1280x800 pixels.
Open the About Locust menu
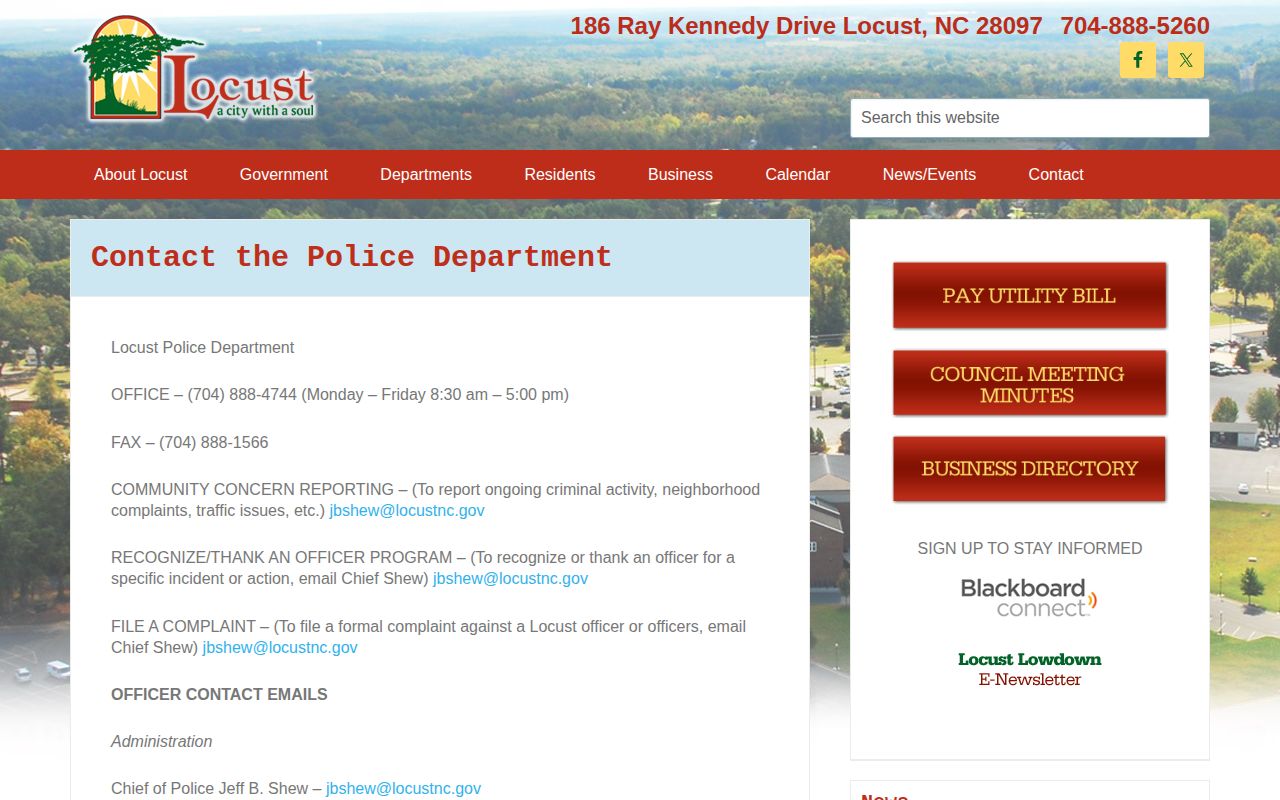click(141, 174)
